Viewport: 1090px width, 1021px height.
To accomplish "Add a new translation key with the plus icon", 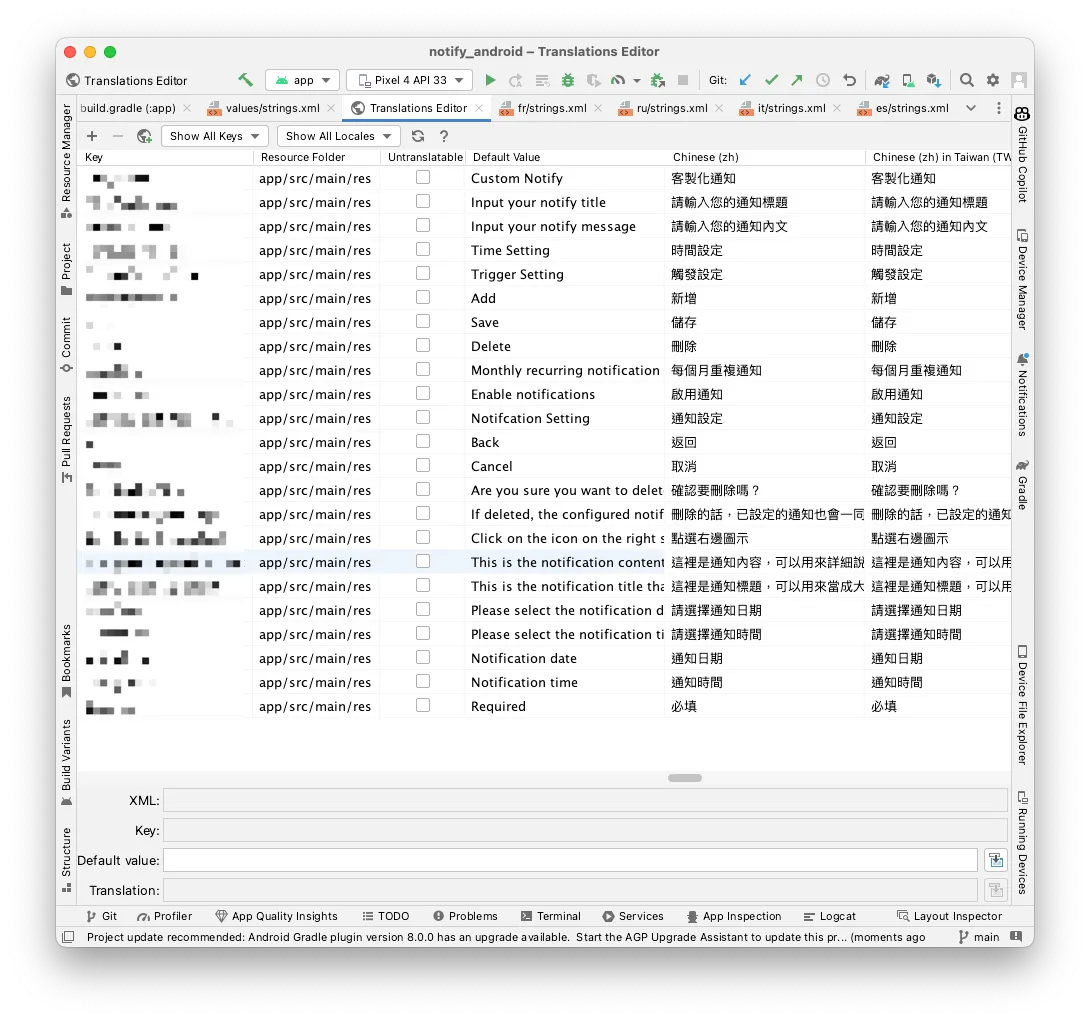I will 92,136.
